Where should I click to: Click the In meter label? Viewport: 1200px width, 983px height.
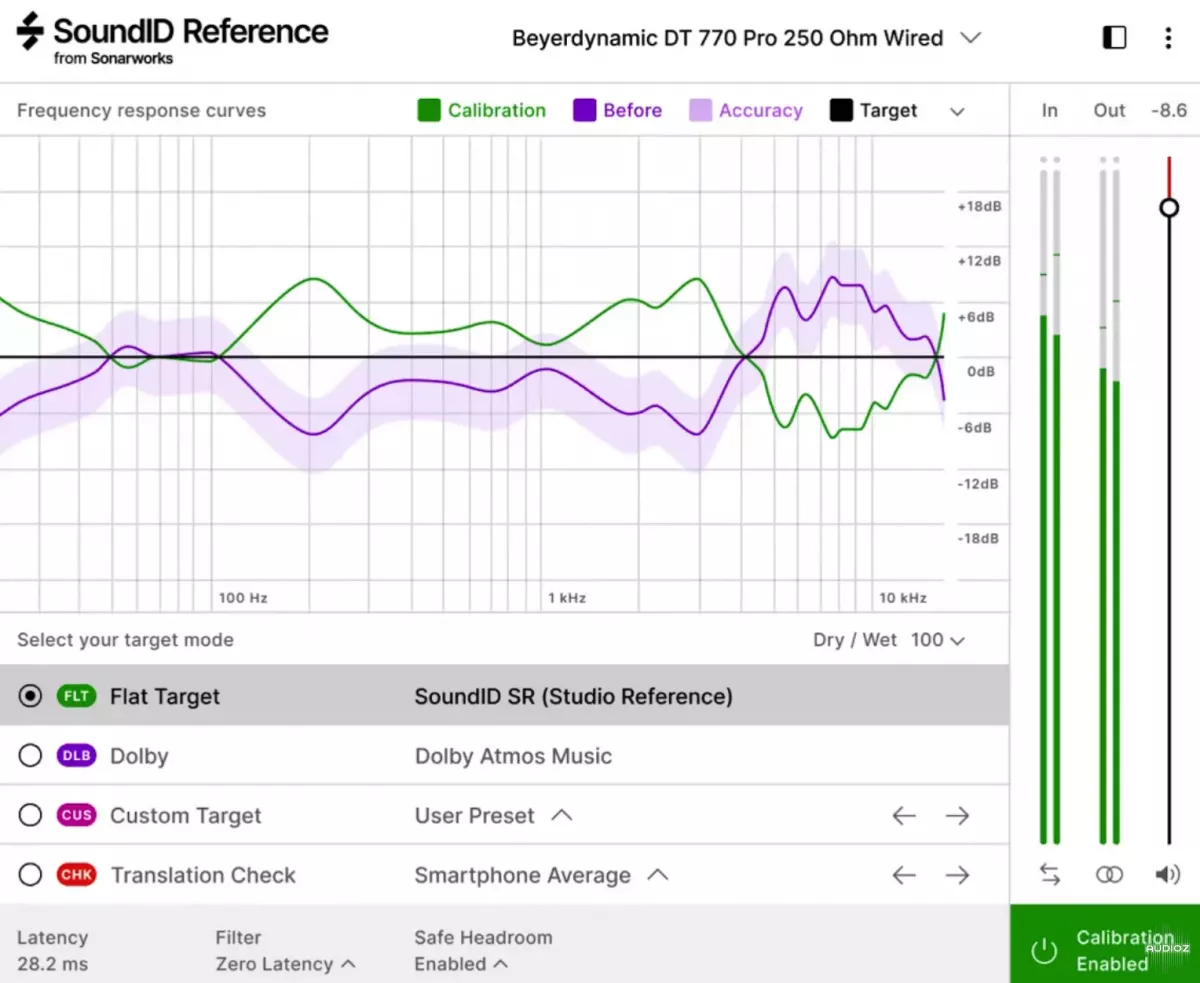[1049, 110]
